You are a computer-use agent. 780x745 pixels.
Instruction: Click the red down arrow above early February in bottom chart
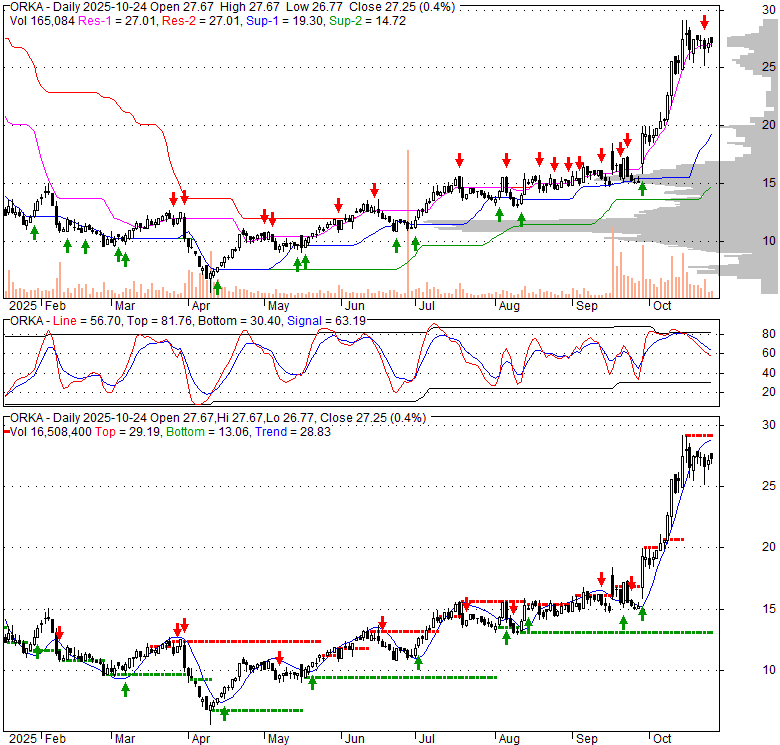click(x=59, y=633)
